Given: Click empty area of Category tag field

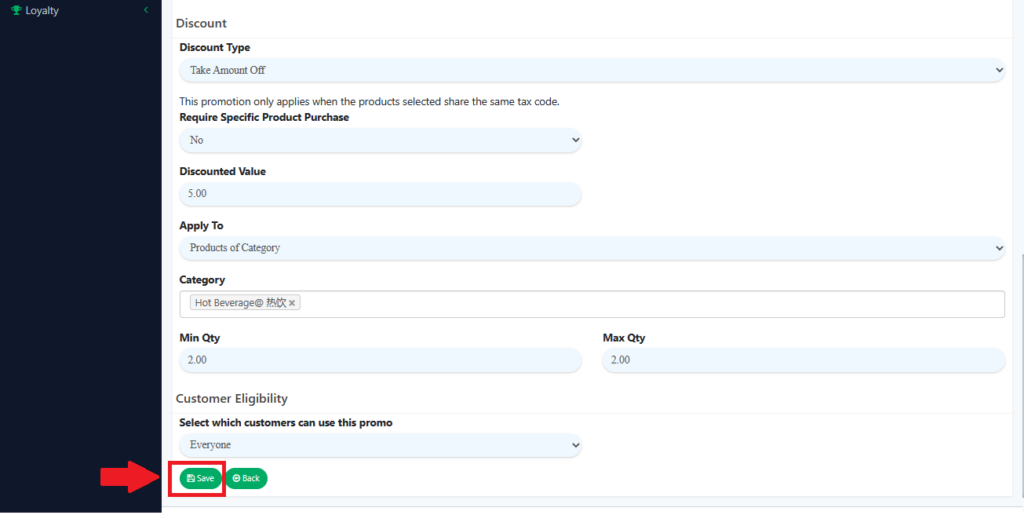Looking at the screenshot, I should pyautogui.click(x=650, y=304).
